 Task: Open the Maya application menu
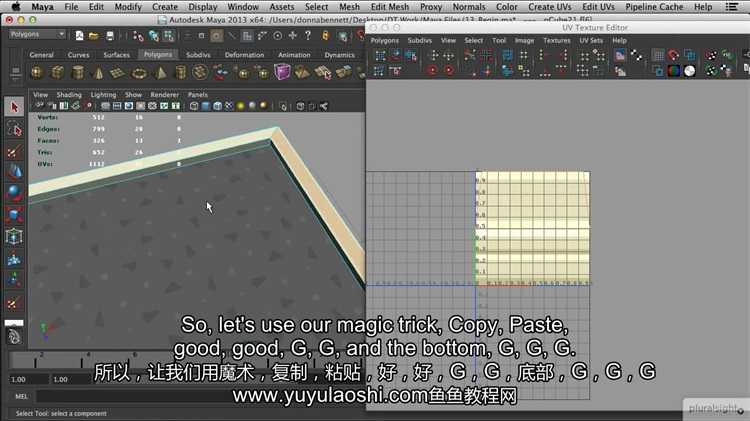point(43,7)
